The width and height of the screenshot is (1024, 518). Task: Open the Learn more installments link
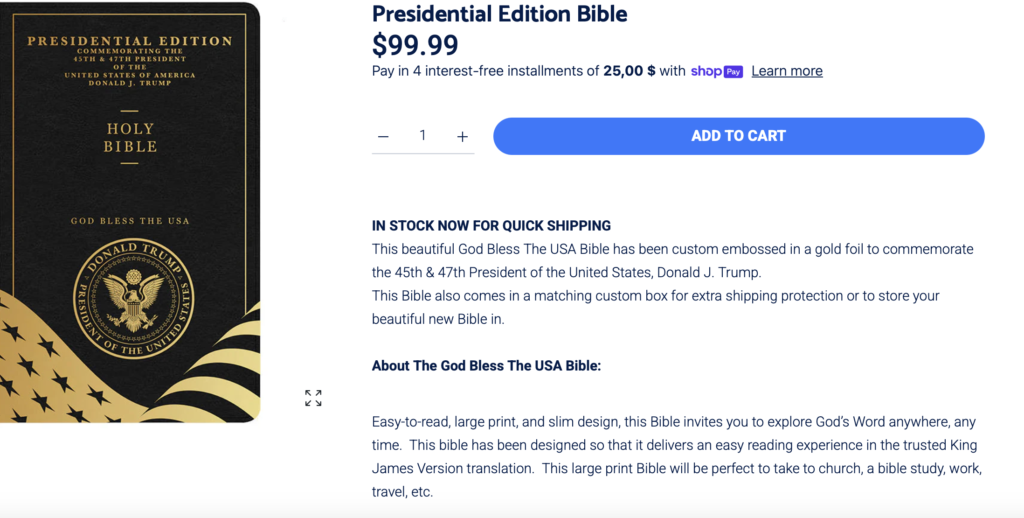pyautogui.click(x=787, y=71)
